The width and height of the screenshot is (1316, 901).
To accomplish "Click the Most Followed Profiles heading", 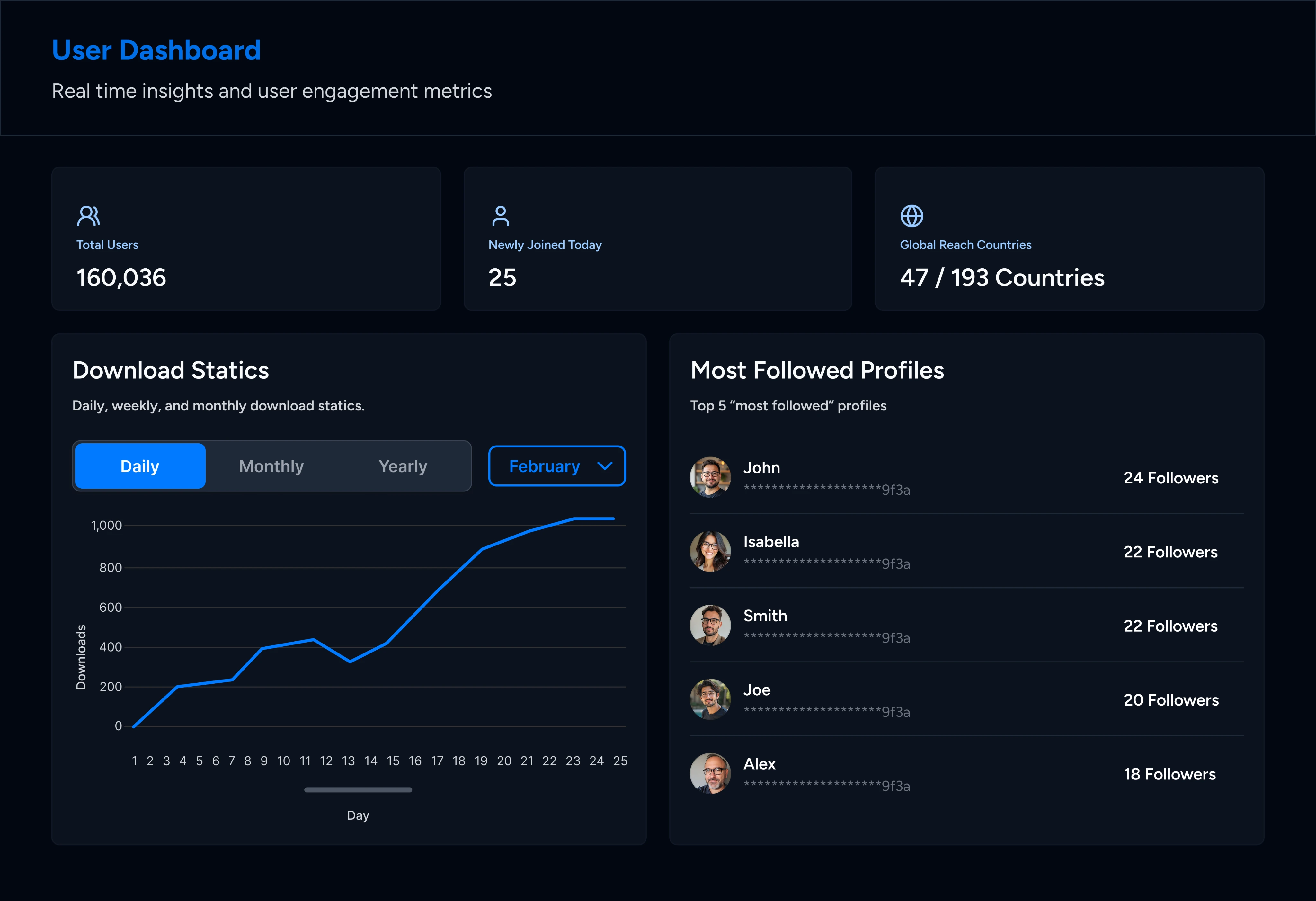I will click(x=817, y=370).
